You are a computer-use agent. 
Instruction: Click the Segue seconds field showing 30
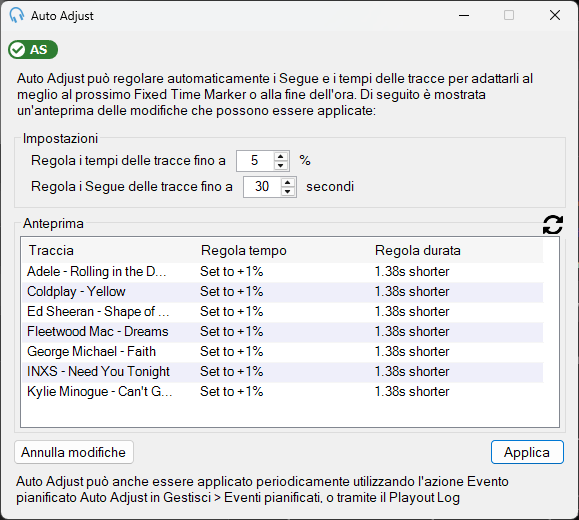click(262, 187)
